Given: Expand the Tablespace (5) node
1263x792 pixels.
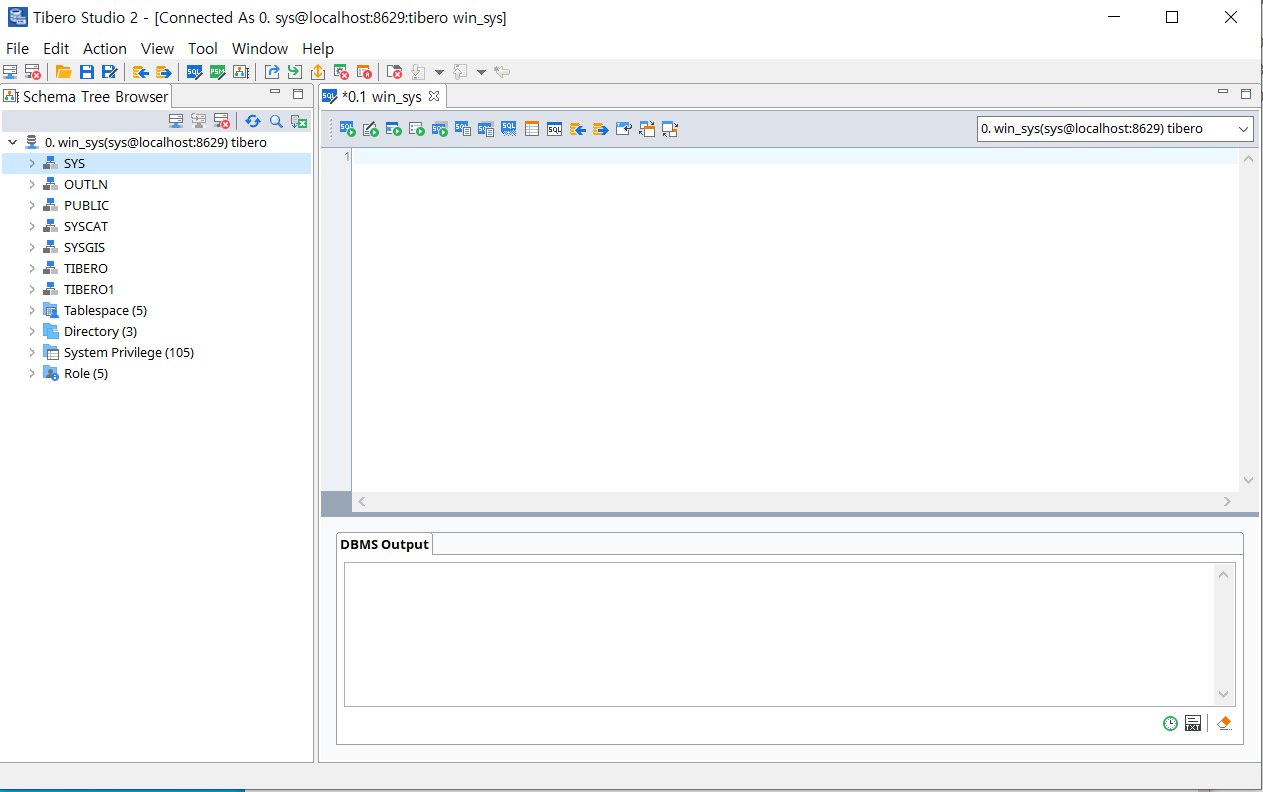Looking at the screenshot, I should pyautogui.click(x=32, y=310).
